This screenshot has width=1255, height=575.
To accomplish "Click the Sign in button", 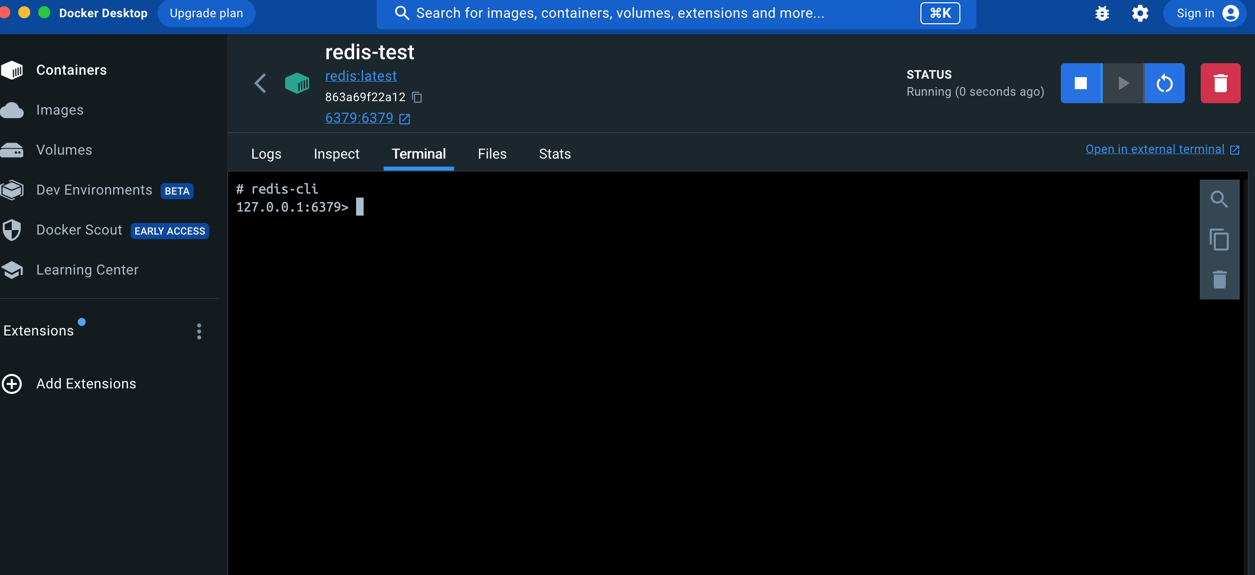I will tap(1207, 13).
